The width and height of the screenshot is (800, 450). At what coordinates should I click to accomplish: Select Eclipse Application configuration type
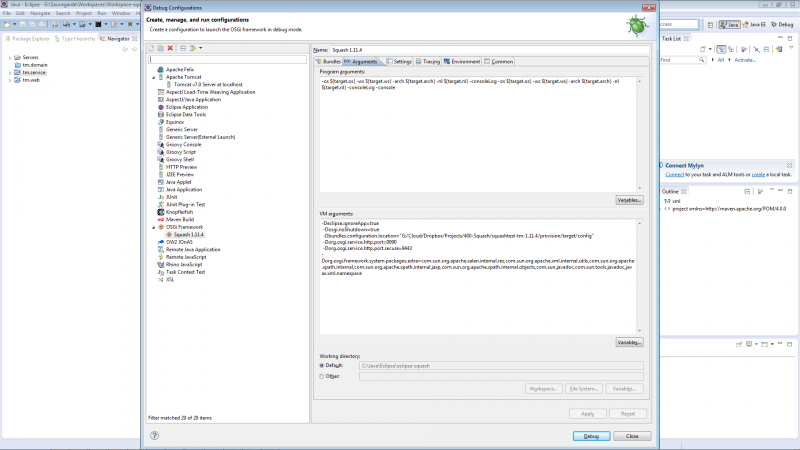point(186,107)
